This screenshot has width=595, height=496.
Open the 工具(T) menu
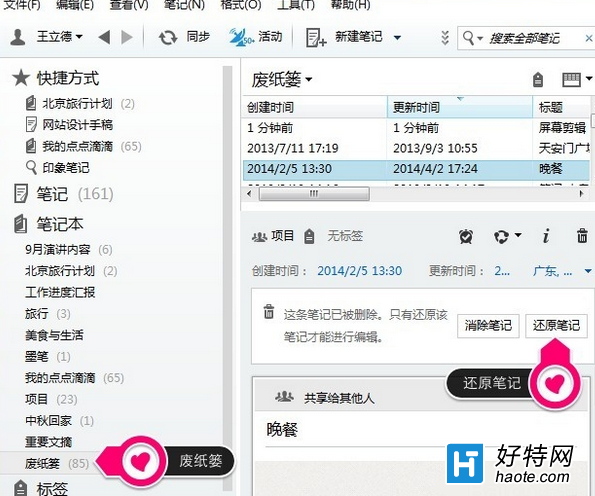click(x=296, y=5)
